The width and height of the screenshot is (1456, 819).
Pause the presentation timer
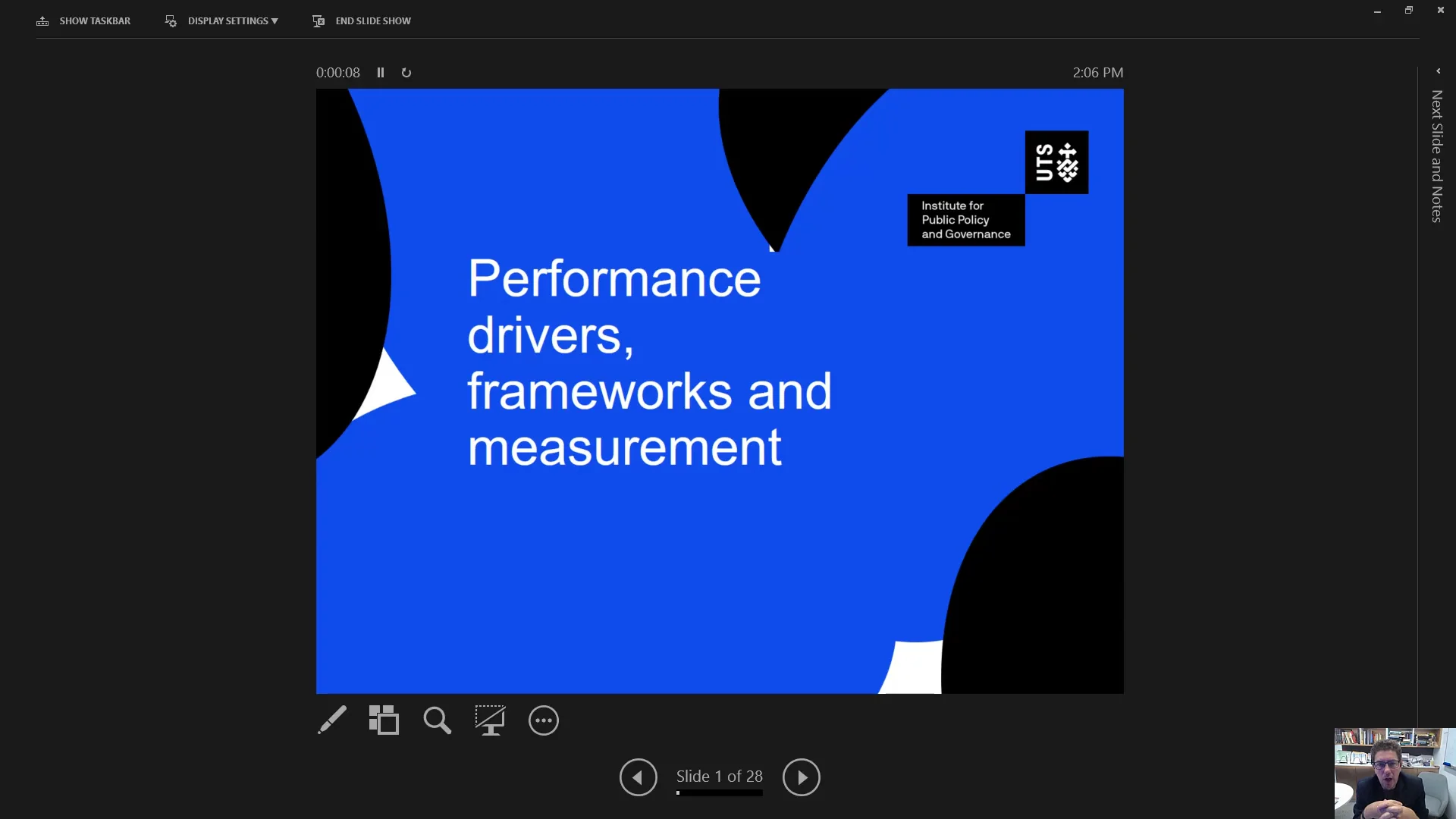point(381,72)
